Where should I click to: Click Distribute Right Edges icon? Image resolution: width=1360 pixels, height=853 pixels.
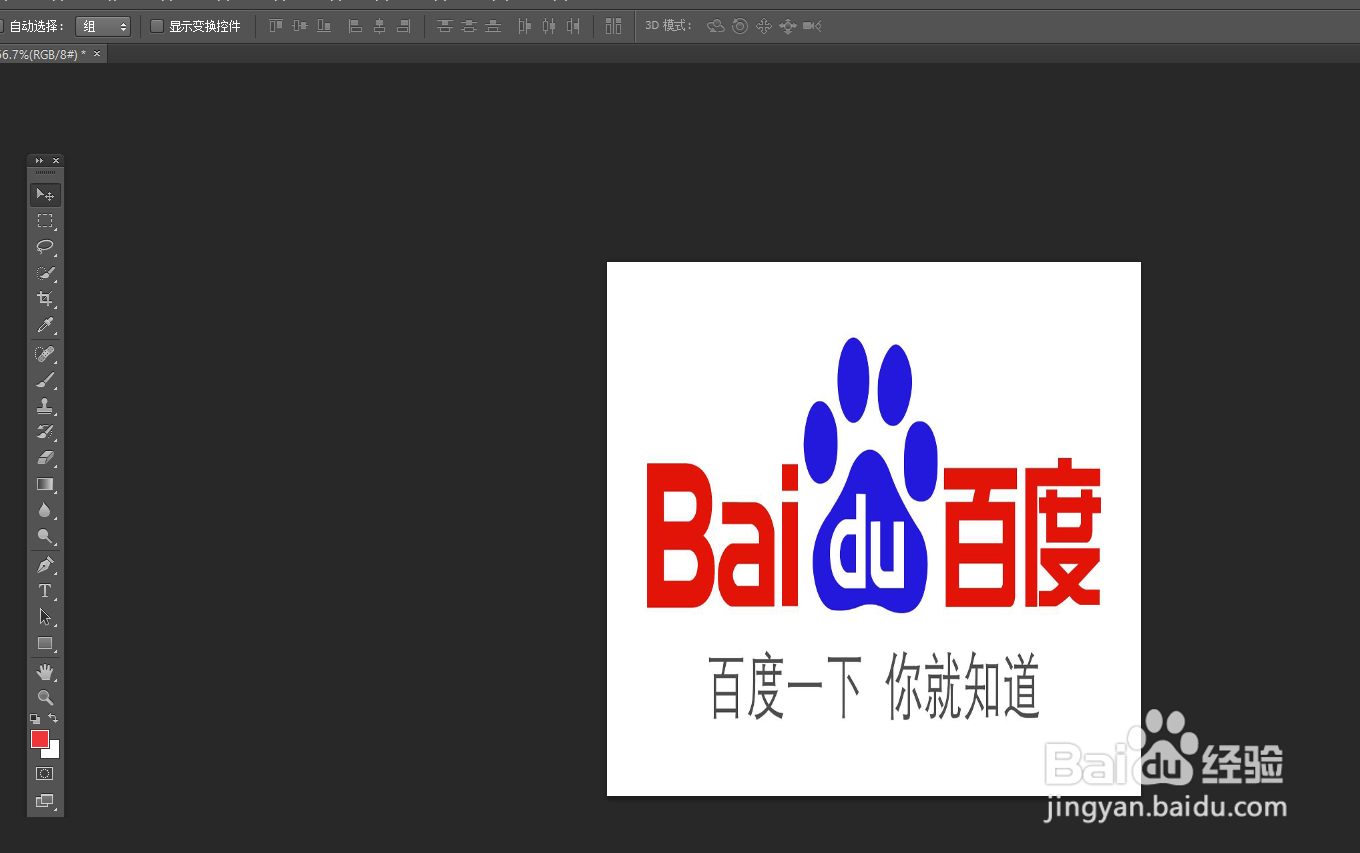coord(572,26)
